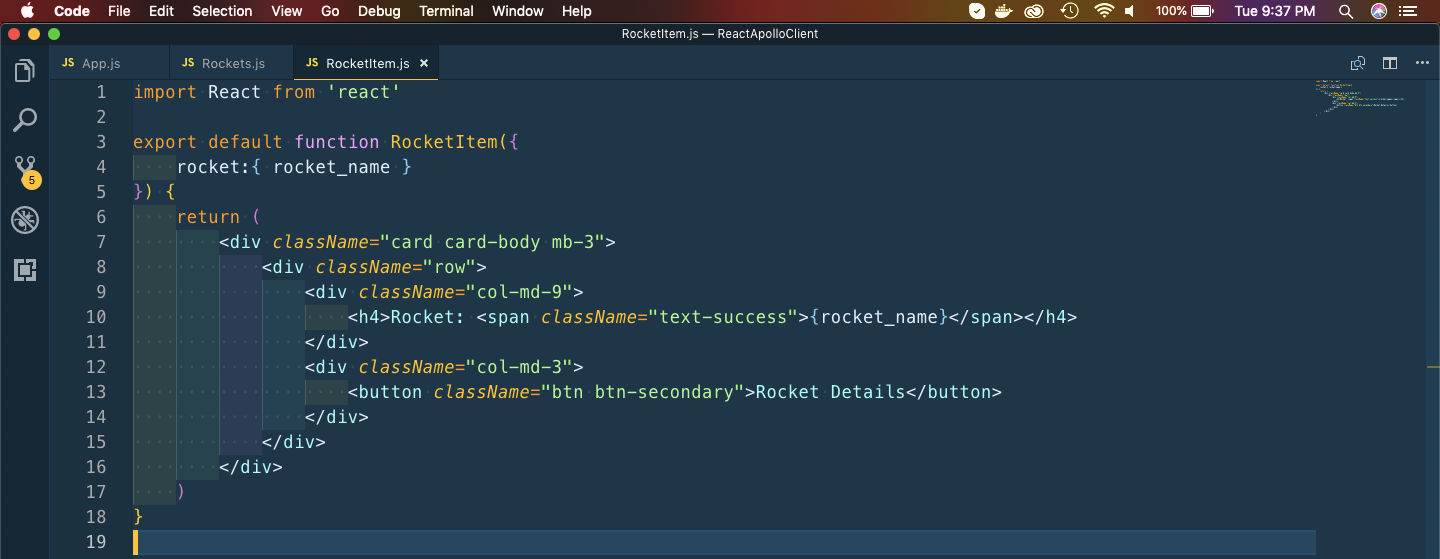
Task: Open the Extensions view in the activity bar
Action: [25, 270]
